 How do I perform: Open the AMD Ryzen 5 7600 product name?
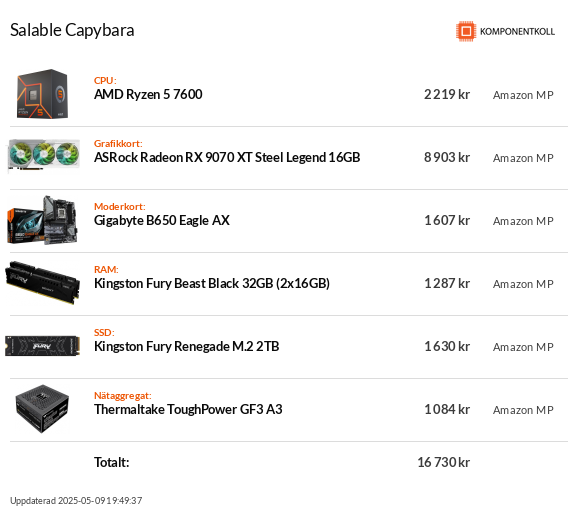(x=148, y=95)
